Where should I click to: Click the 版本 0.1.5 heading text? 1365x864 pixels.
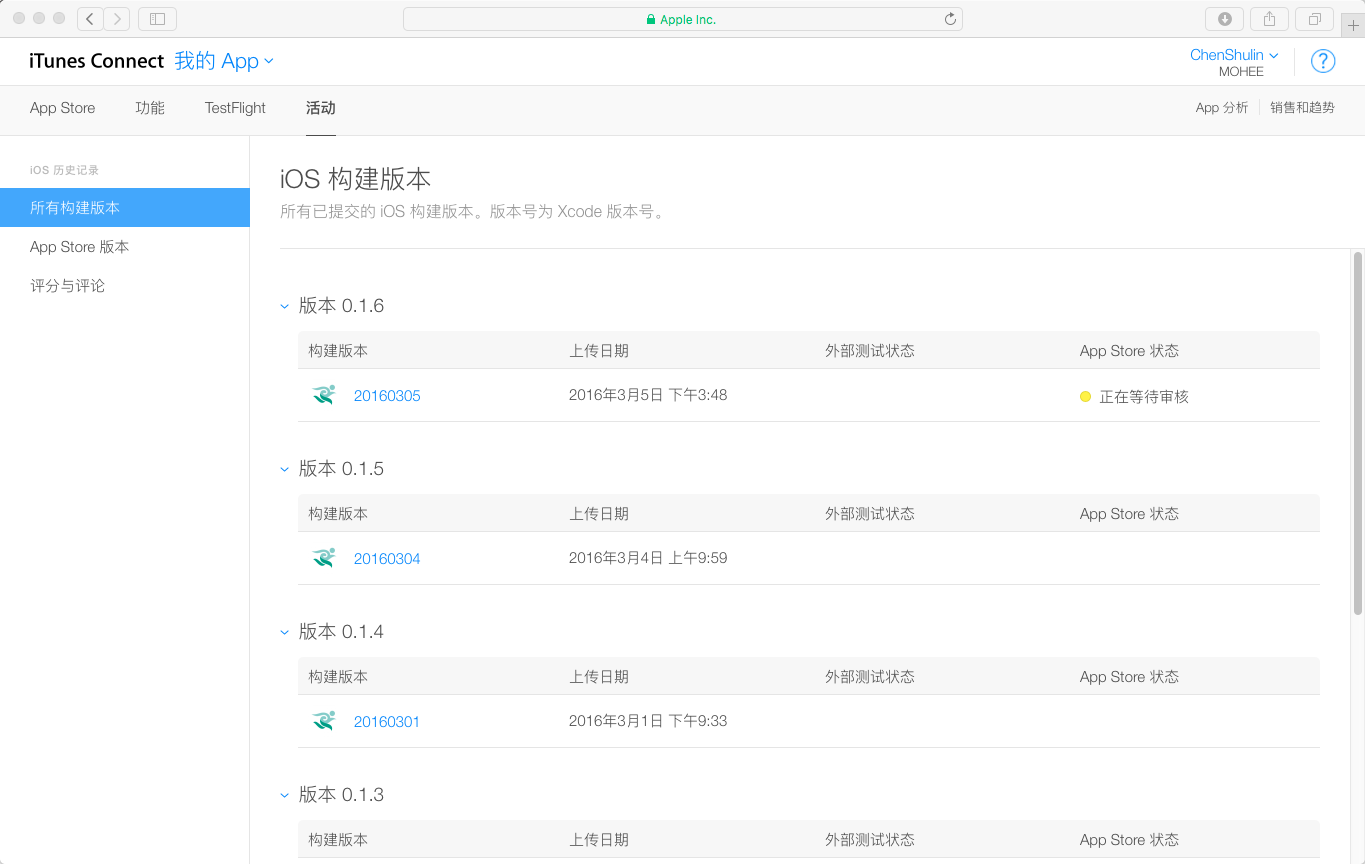point(341,469)
